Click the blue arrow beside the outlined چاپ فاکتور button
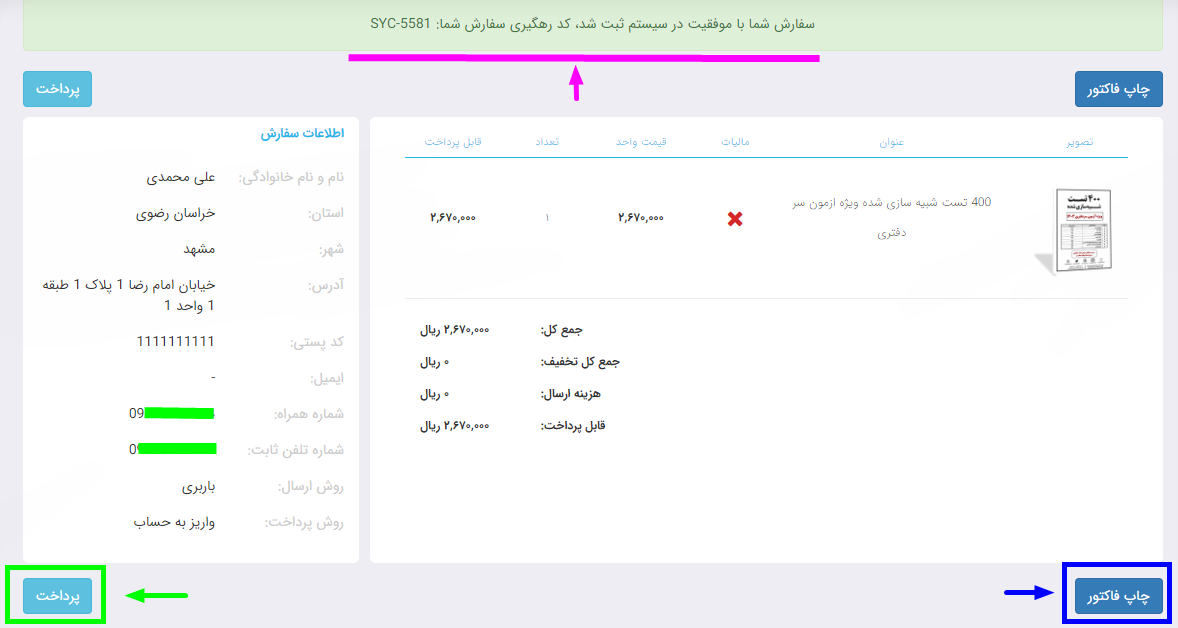The height and width of the screenshot is (628, 1178). click(1029, 593)
